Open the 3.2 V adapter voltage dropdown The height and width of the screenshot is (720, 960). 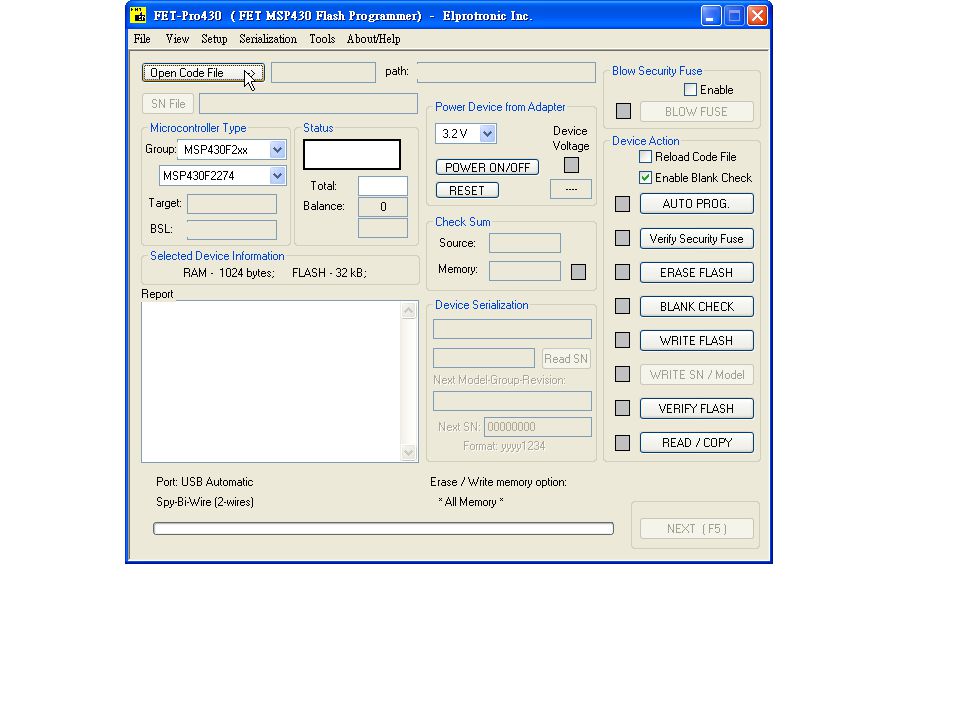pos(487,133)
